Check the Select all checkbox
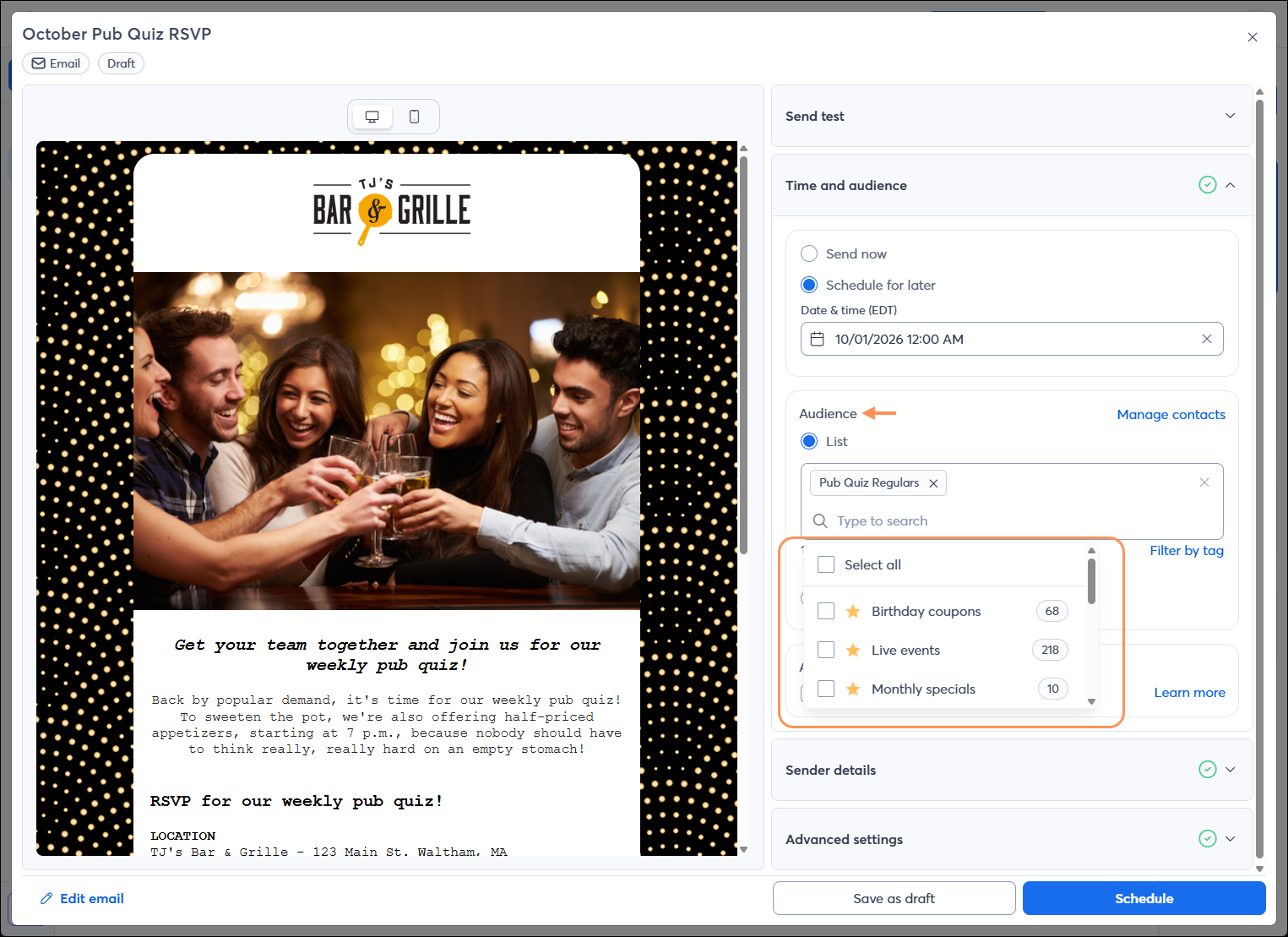Screen dimensions: 1288x937 [825, 564]
